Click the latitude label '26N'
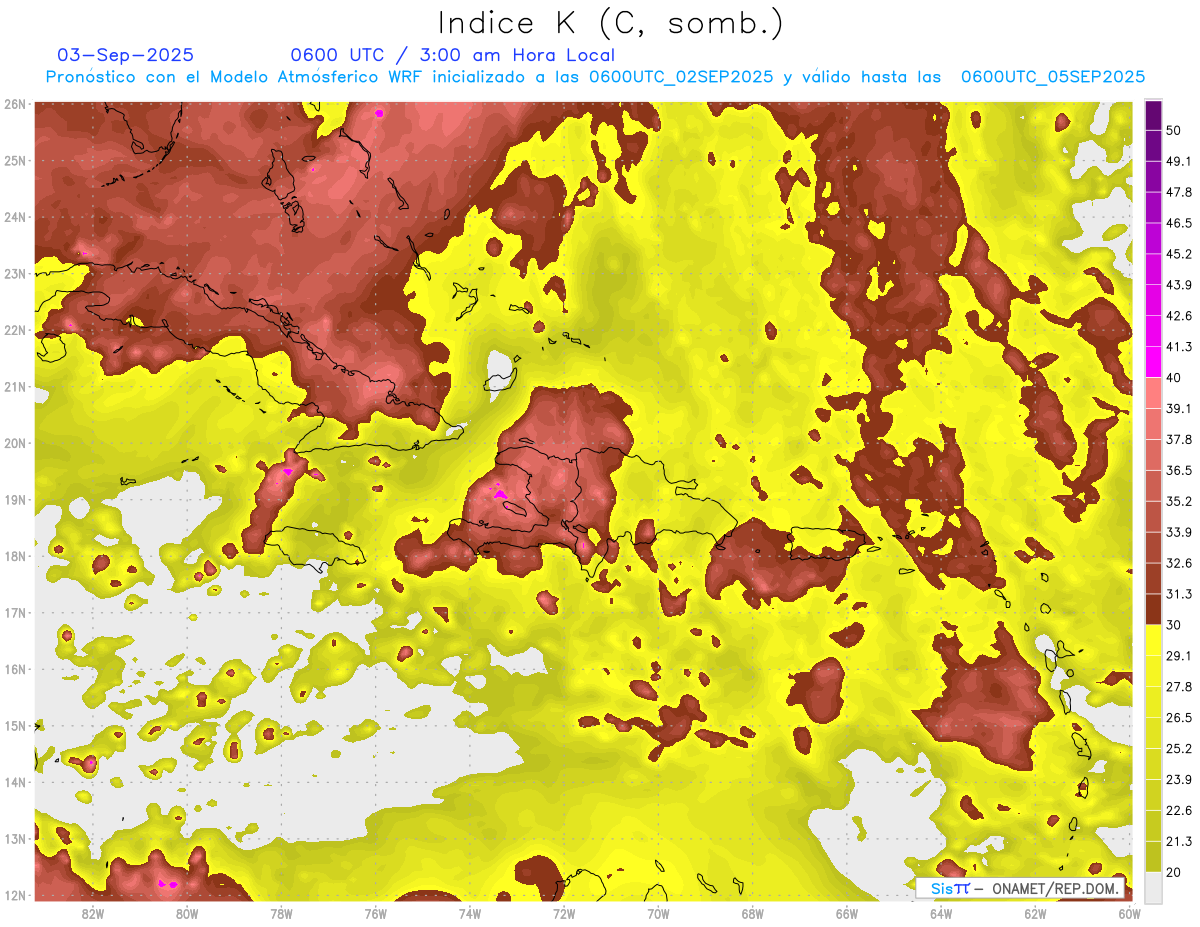This screenshot has width=1200, height=927. (15, 104)
